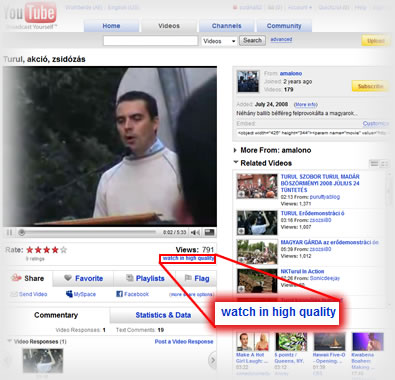The height and width of the screenshot is (380, 395).
Task: Open the video response thumbnail
Action: tap(43, 361)
